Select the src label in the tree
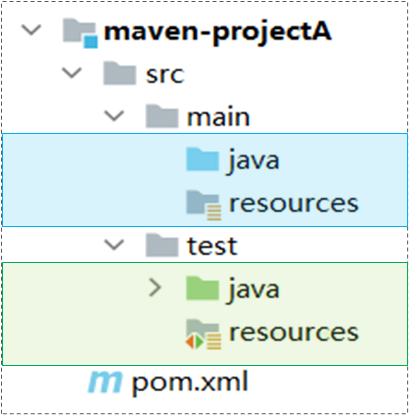Viewport: 409px width, 415px height. (x=165, y=75)
